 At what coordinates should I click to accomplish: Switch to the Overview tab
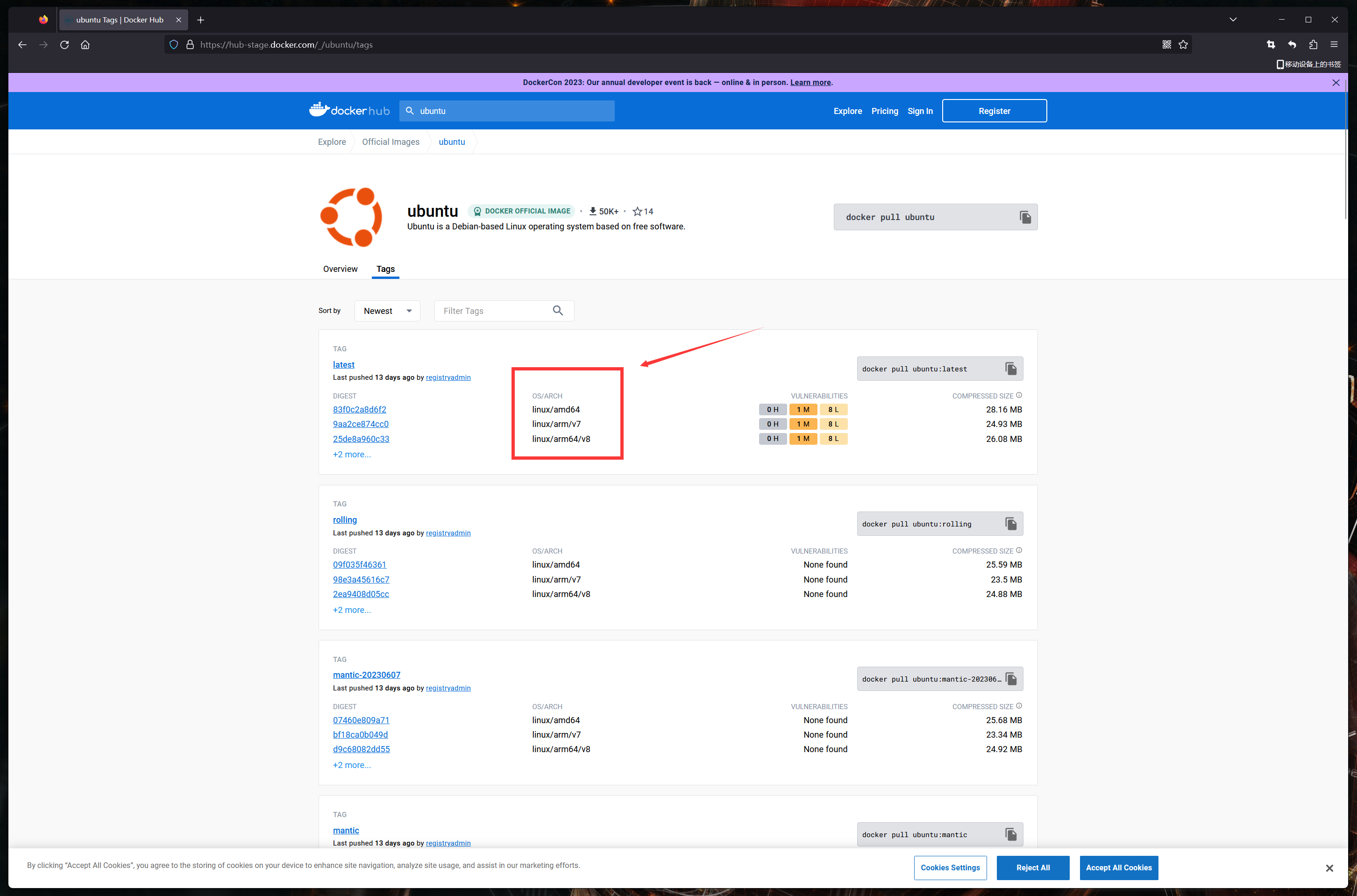340,269
